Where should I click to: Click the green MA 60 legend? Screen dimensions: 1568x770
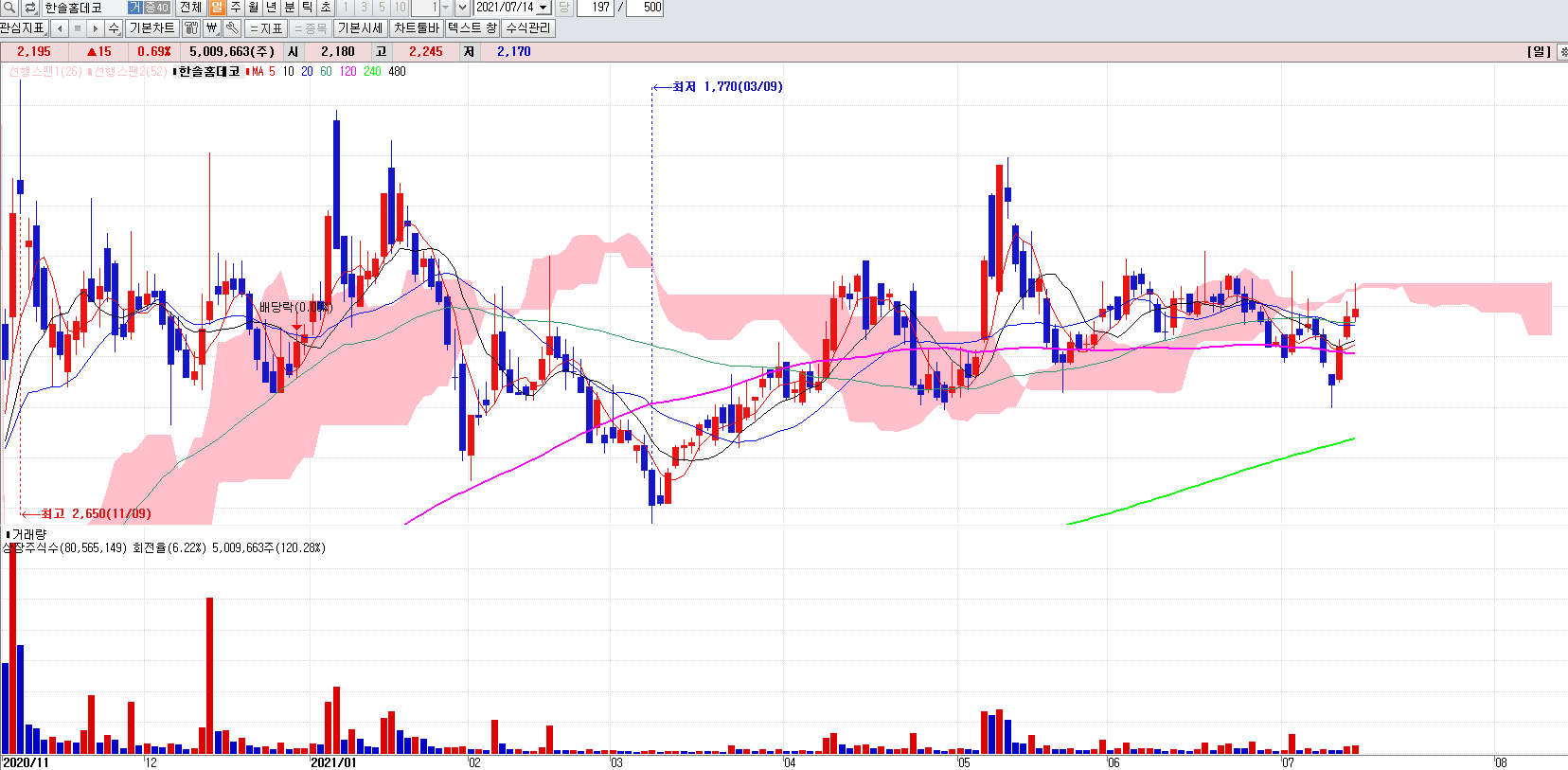click(326, 72)
